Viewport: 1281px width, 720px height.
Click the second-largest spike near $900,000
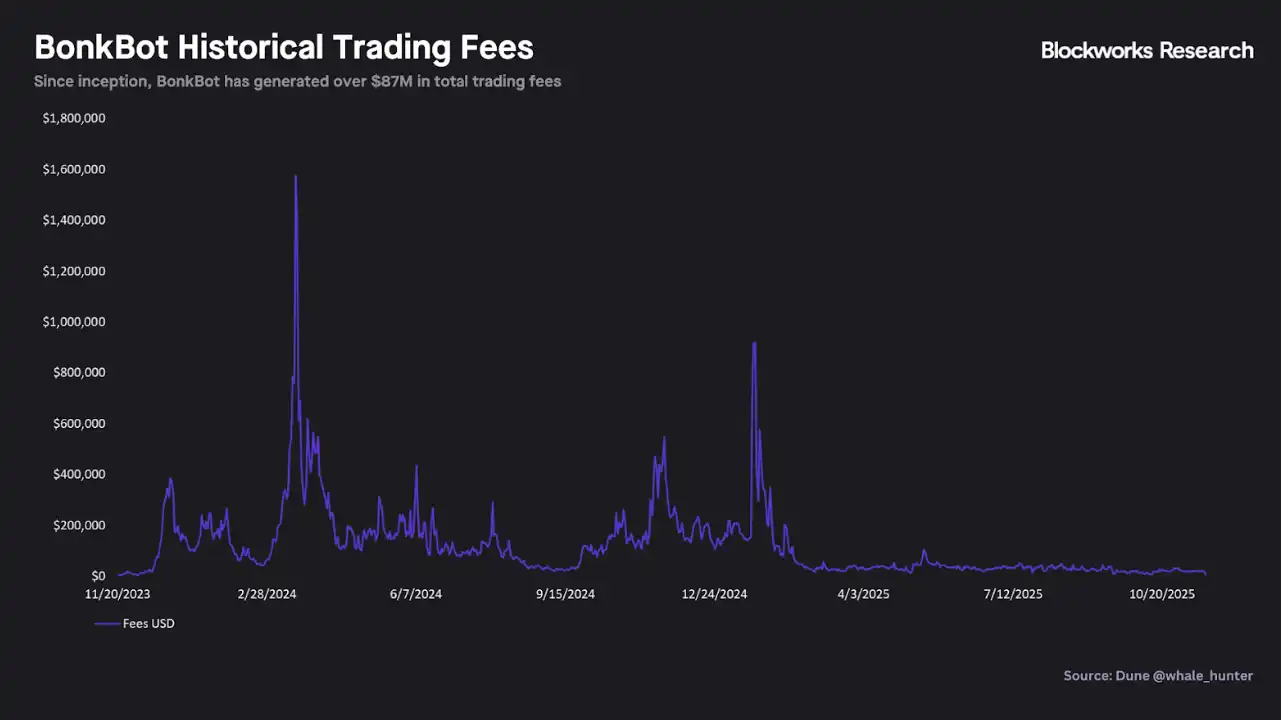[x=754, y=344]
